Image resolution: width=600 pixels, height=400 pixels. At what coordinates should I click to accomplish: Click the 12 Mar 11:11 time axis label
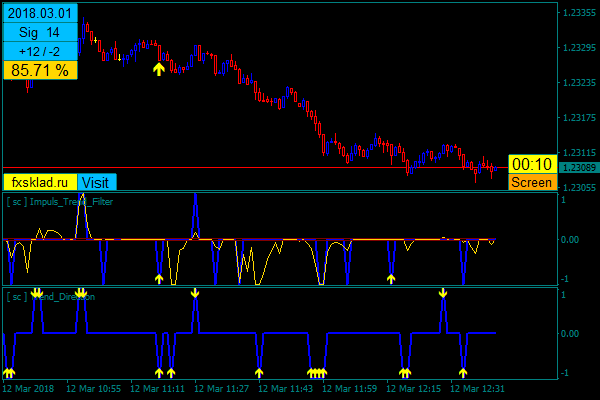point(158,389)
